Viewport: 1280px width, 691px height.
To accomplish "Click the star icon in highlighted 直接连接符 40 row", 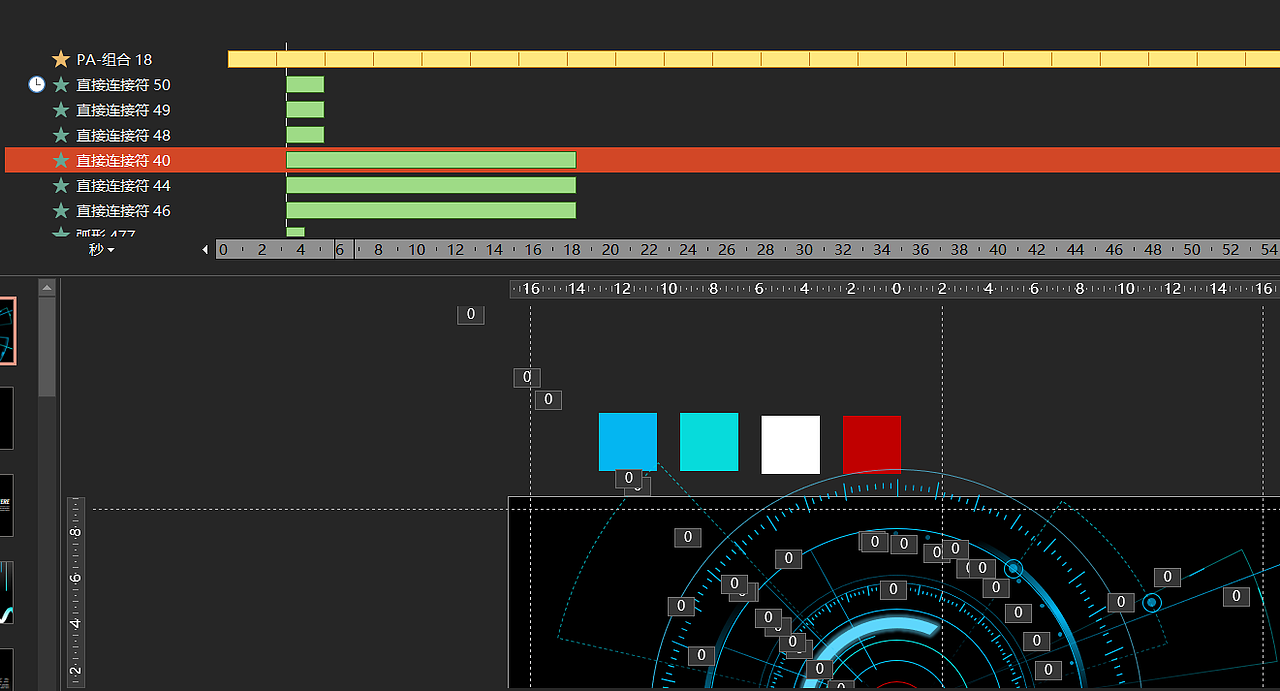I will click(61, 160).
